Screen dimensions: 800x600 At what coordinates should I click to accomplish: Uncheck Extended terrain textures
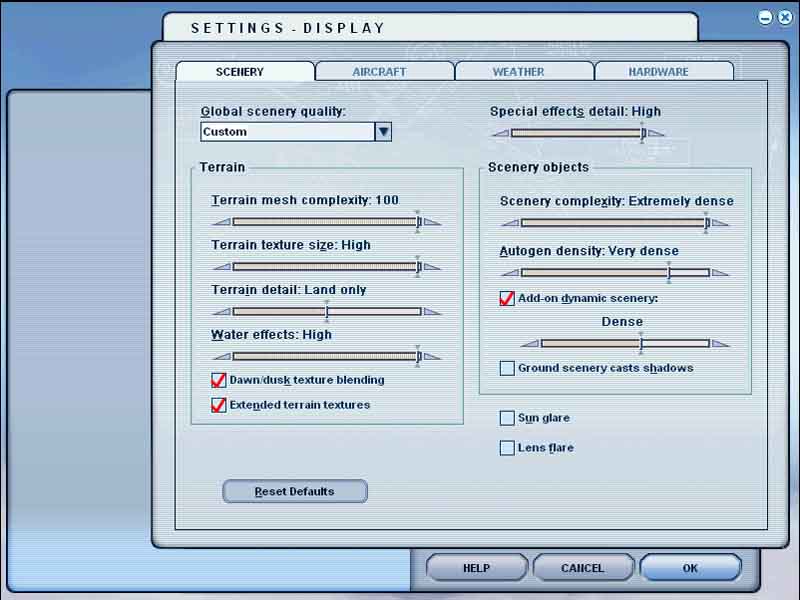[219, 405]
